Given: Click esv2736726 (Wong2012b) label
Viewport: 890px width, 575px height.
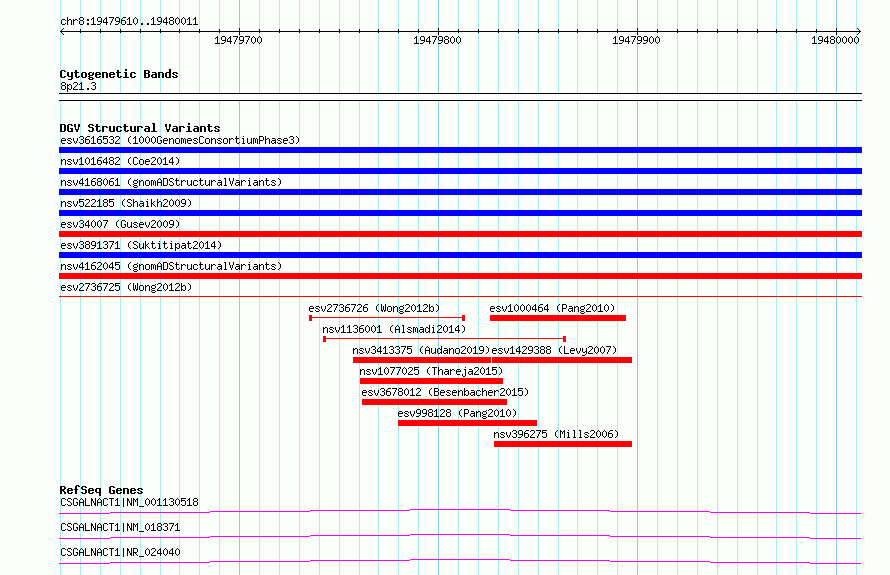Looking at the screenshot, I should coord(374,308).
